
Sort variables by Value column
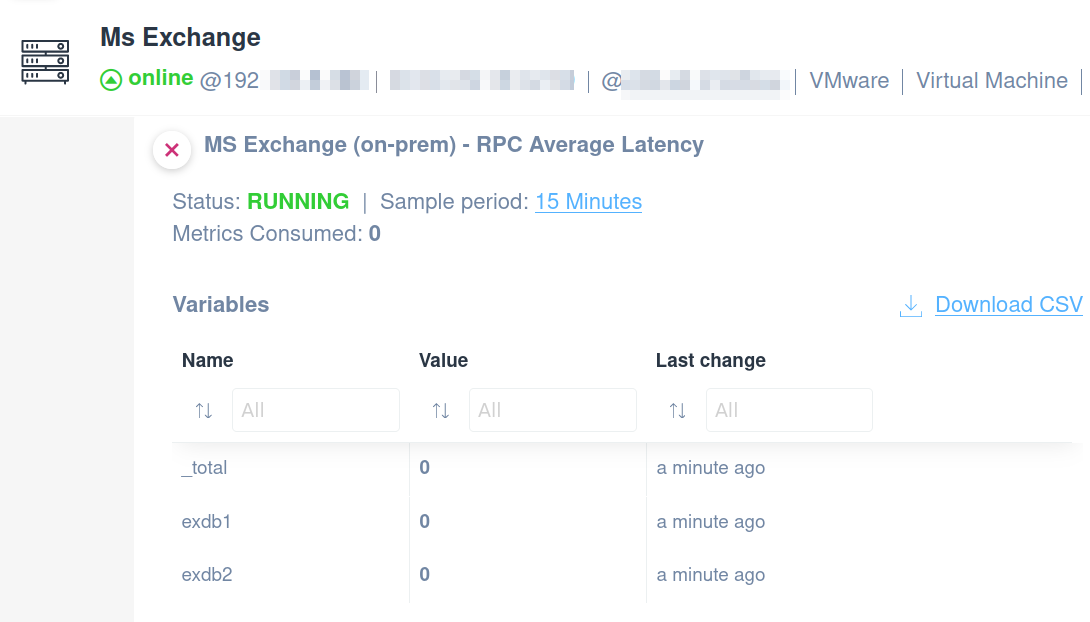(441, 411)
